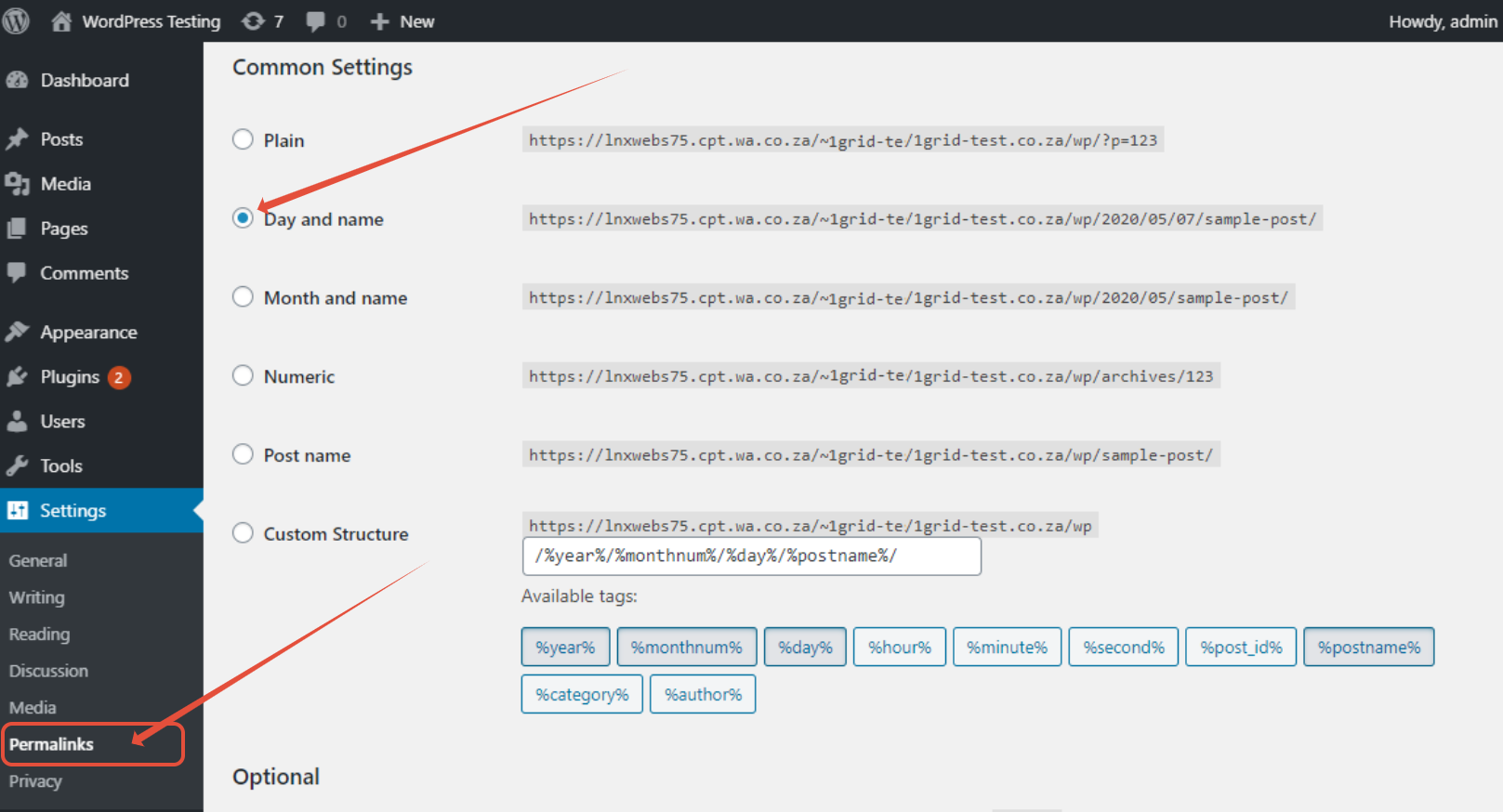
Task: Open the updates icon showing 7
Action: point(253,20)
